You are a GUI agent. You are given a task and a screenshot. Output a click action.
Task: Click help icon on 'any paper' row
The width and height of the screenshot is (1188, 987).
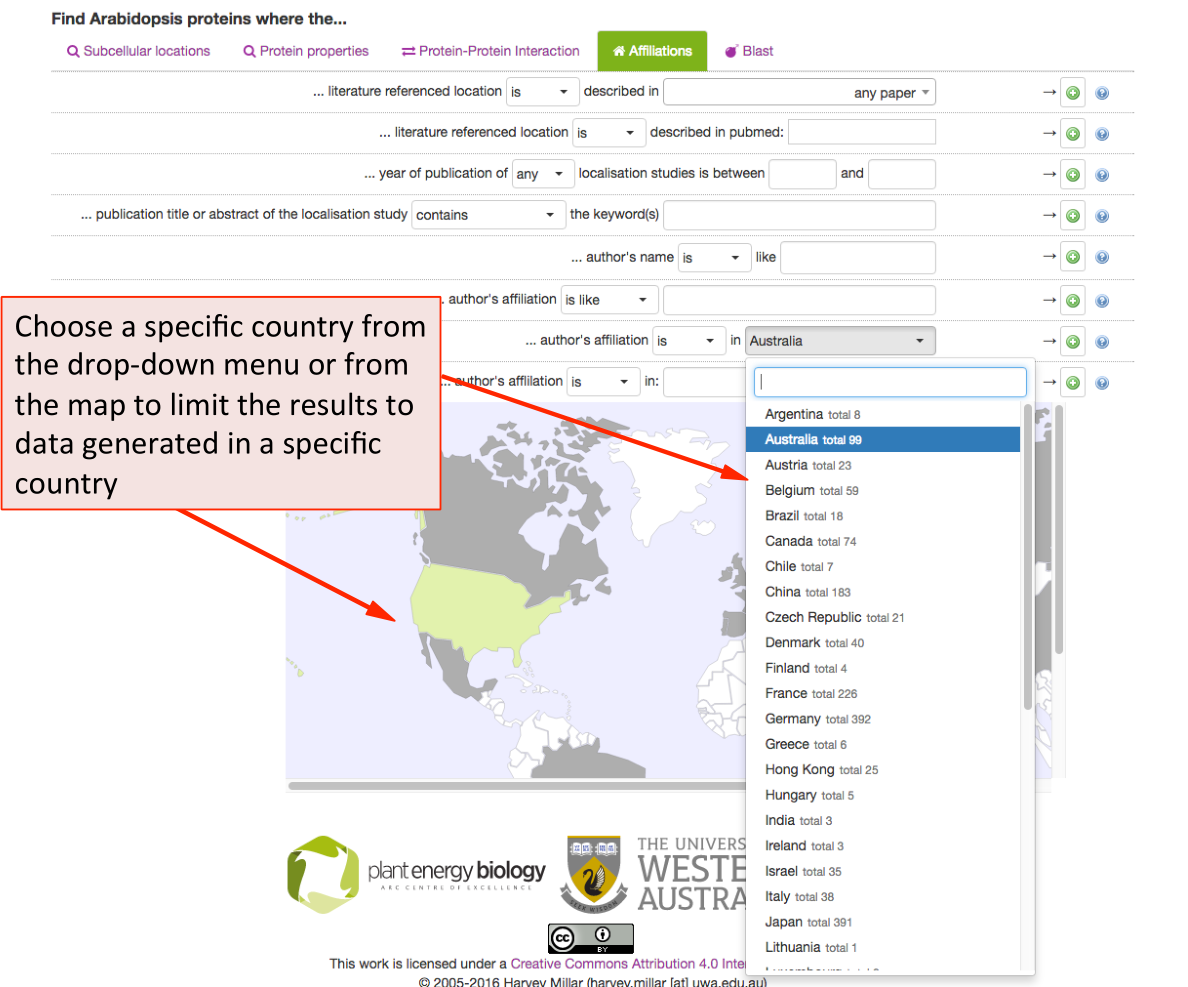point(1102,94)
